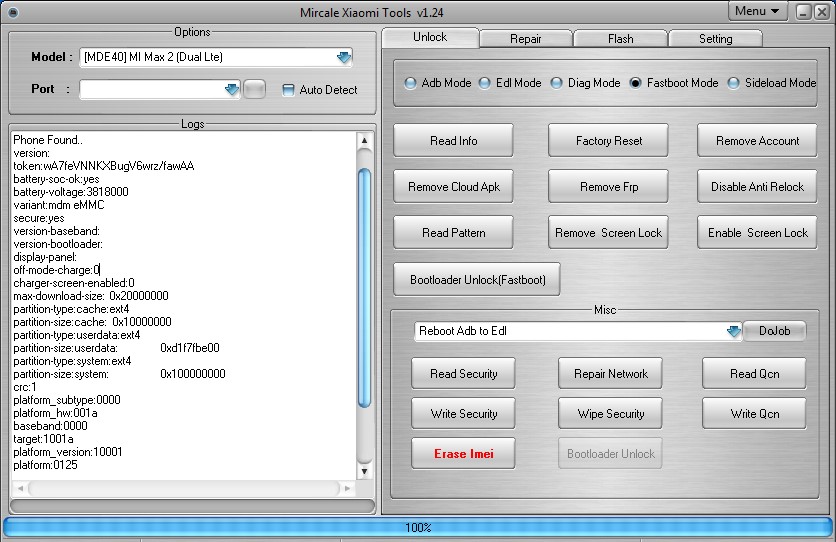Click the 'off-mode-charge:0' log line
This screenshot has width=836, height=542.
click(57, 270)
